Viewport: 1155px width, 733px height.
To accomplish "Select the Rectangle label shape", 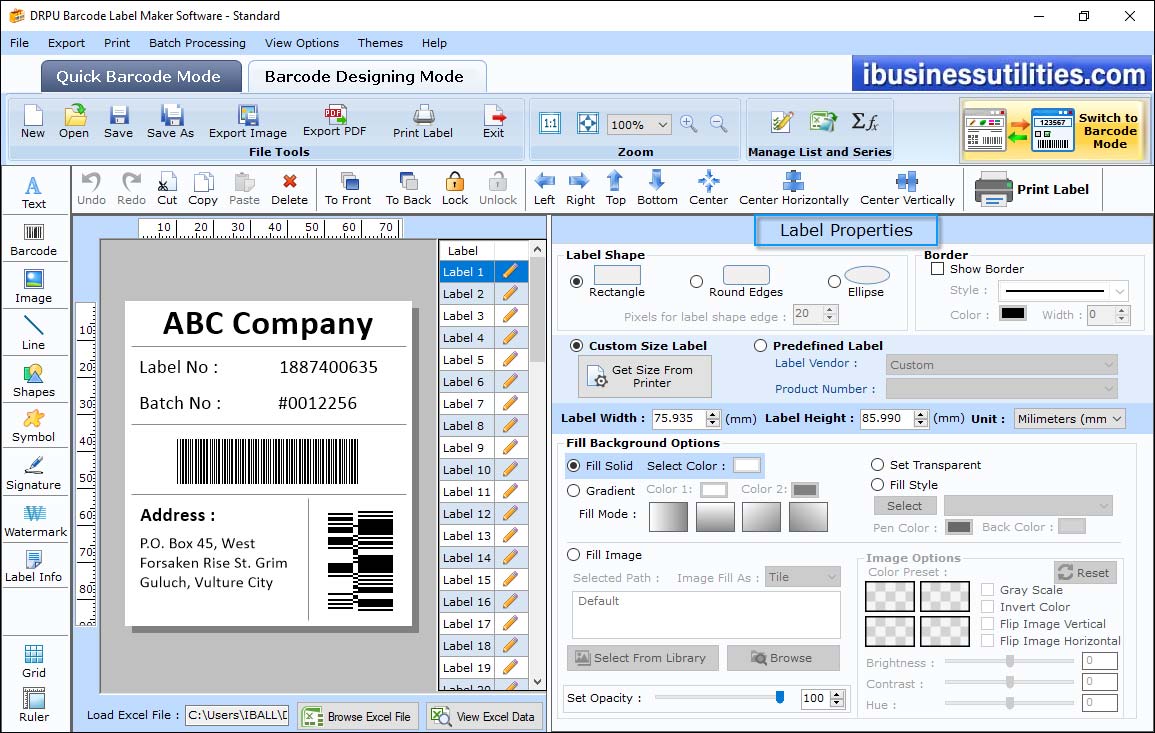I will 576,281.
